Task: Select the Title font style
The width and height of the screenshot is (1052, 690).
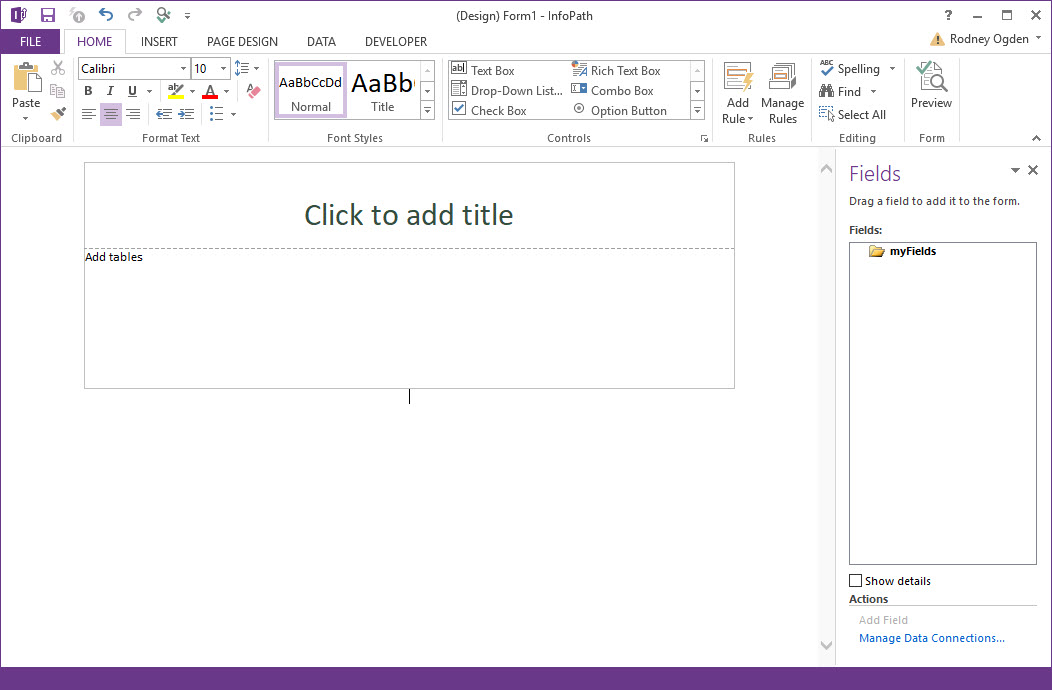Action: click(x=382, y=91)
